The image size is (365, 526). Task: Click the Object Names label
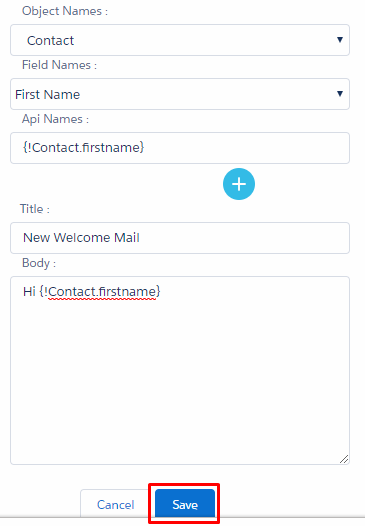pyautogui.click(x=65, y=11)
